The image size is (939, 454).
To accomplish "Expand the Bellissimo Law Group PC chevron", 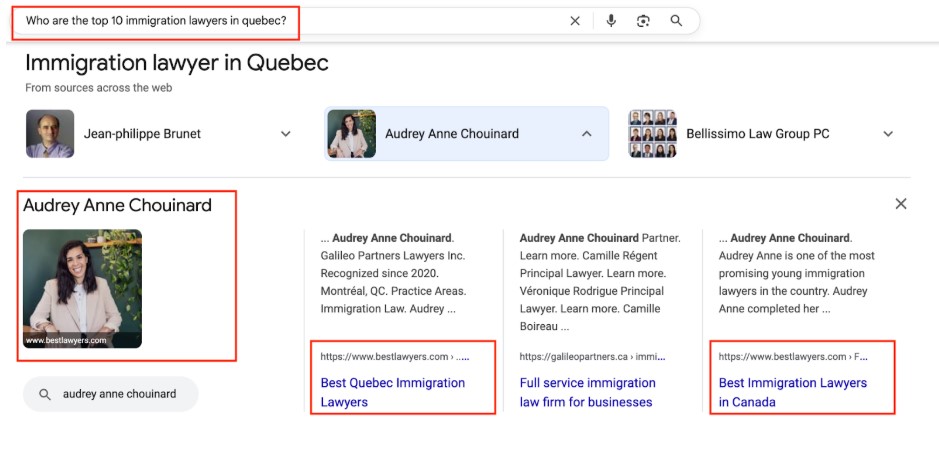I will click(x=888, y=134).
